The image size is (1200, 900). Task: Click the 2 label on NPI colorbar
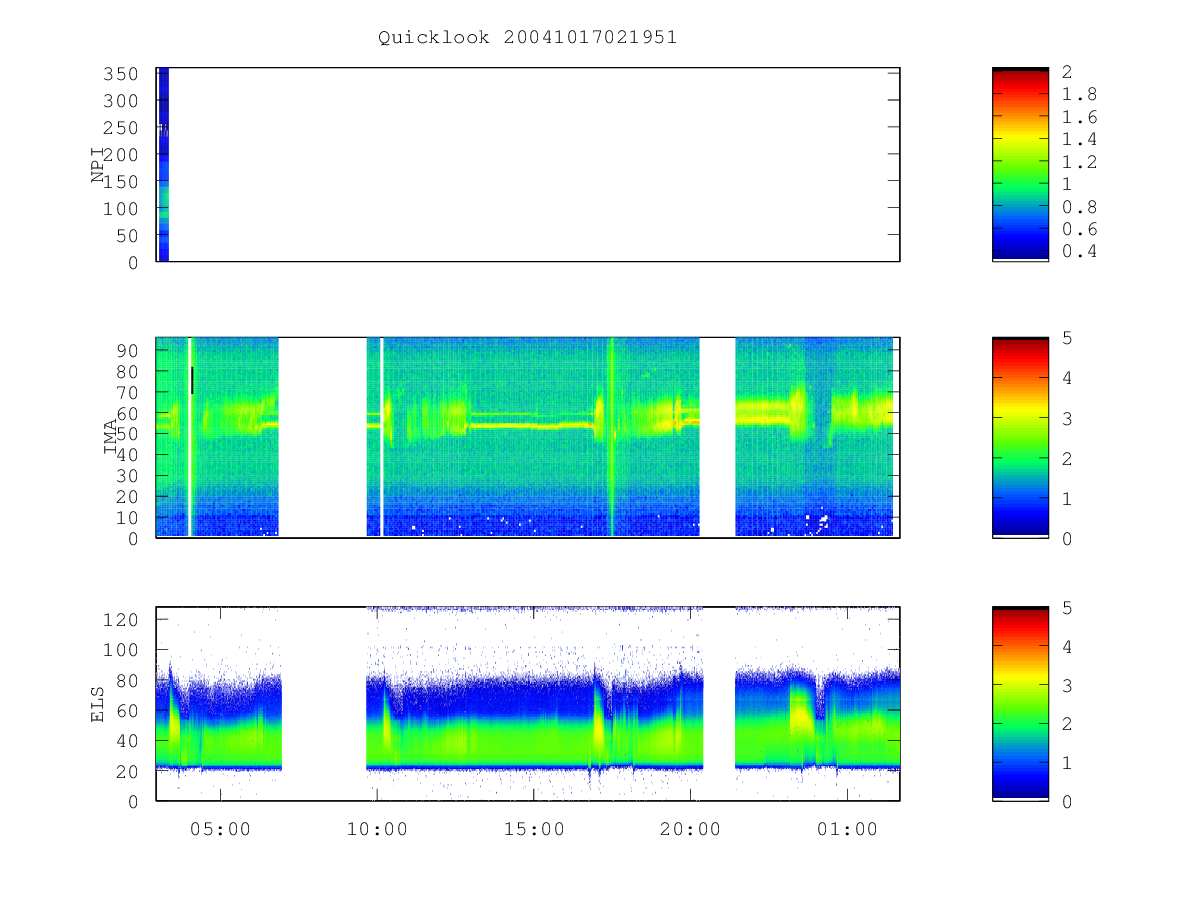[1067, 72]
